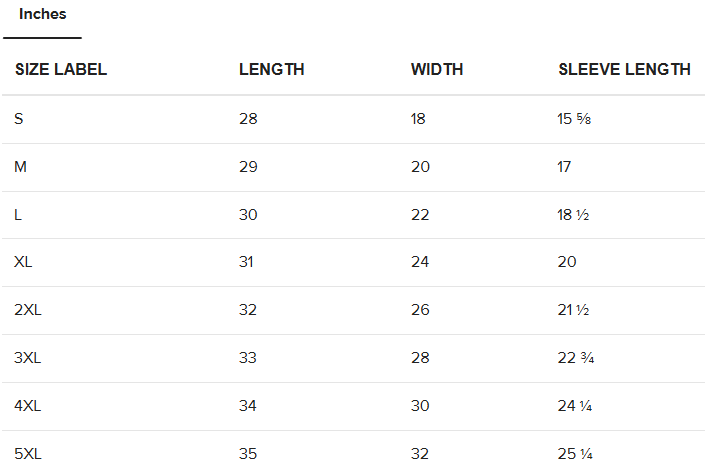Click the 5XL size label
The width and height of the screenshot is (705, 471).
point(28,454)
